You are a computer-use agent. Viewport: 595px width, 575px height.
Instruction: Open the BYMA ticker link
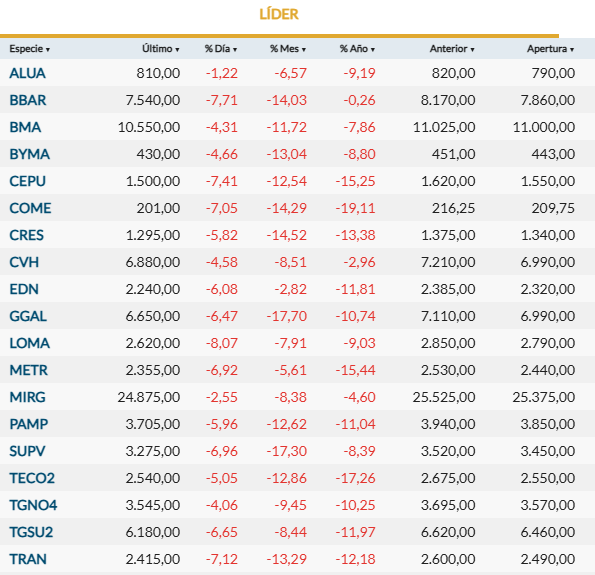[x=30, y=154]
